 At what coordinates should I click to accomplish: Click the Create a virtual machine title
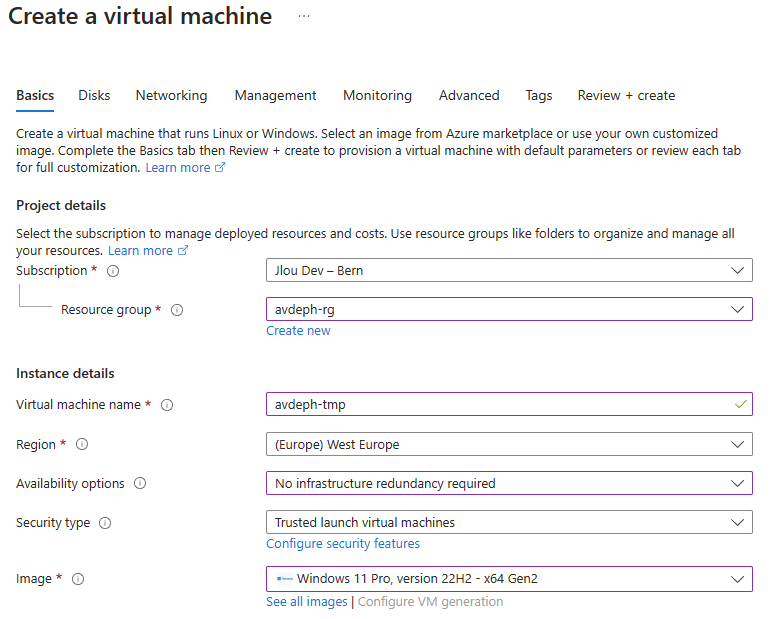(x=140, y=16)
